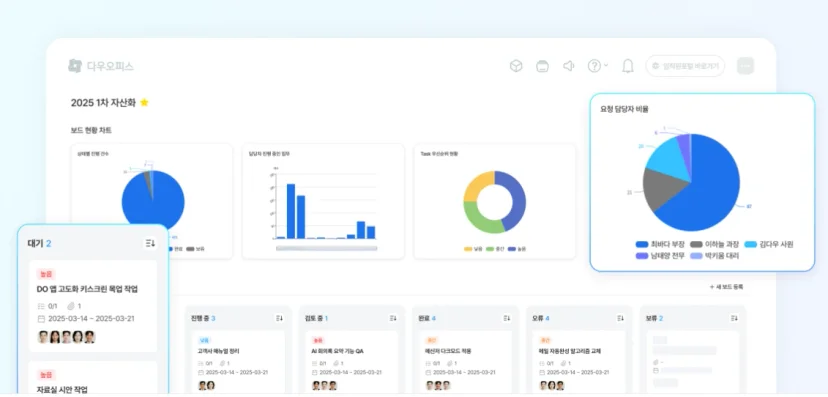Open the megaphone announcements icon
This screenshot has height=397, width=828.
pos(568,66)
